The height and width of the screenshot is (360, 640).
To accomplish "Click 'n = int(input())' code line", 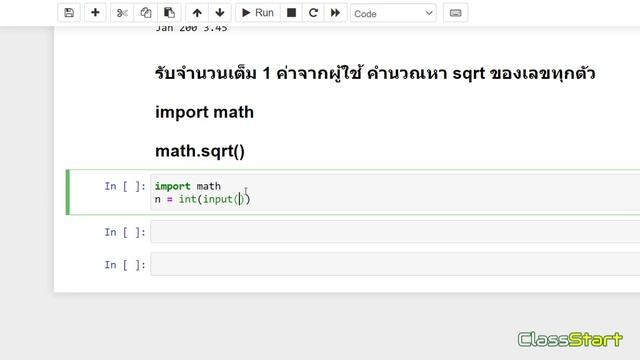I will pos(202,199).
